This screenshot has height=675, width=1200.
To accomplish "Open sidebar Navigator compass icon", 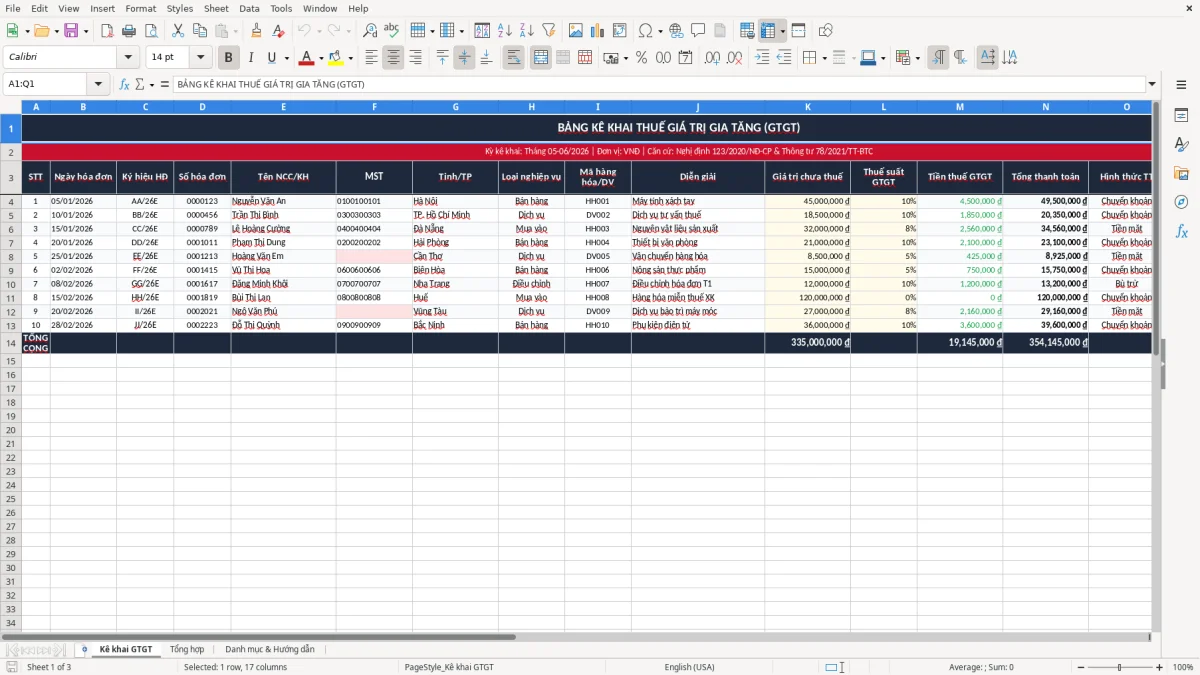I will click(x=1181, y=202).
